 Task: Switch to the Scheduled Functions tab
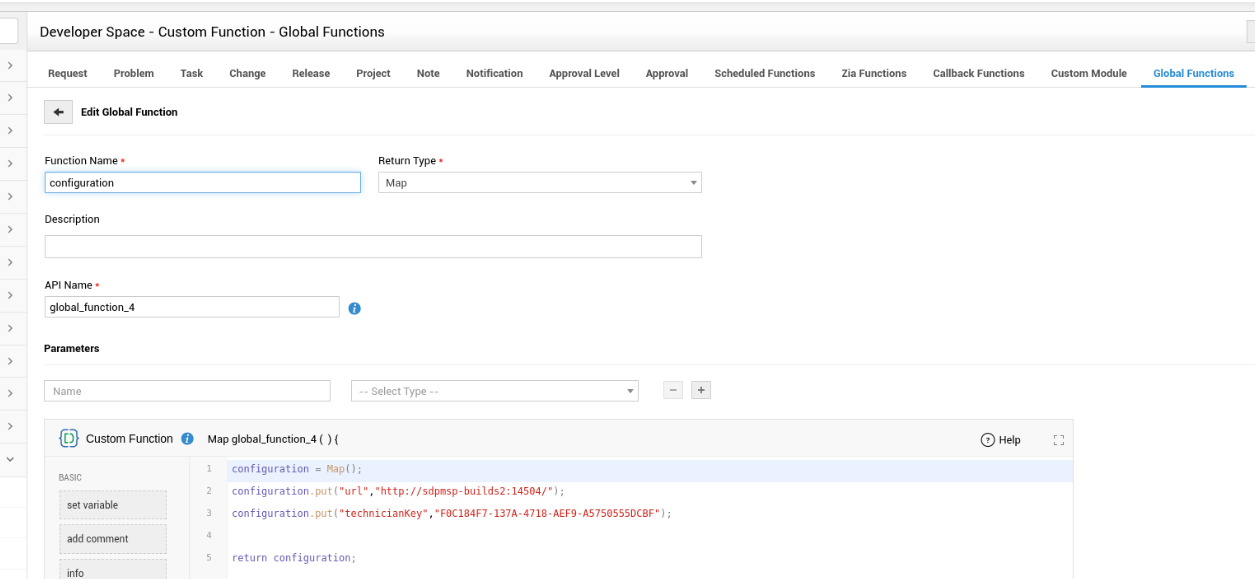click(764, 73)
